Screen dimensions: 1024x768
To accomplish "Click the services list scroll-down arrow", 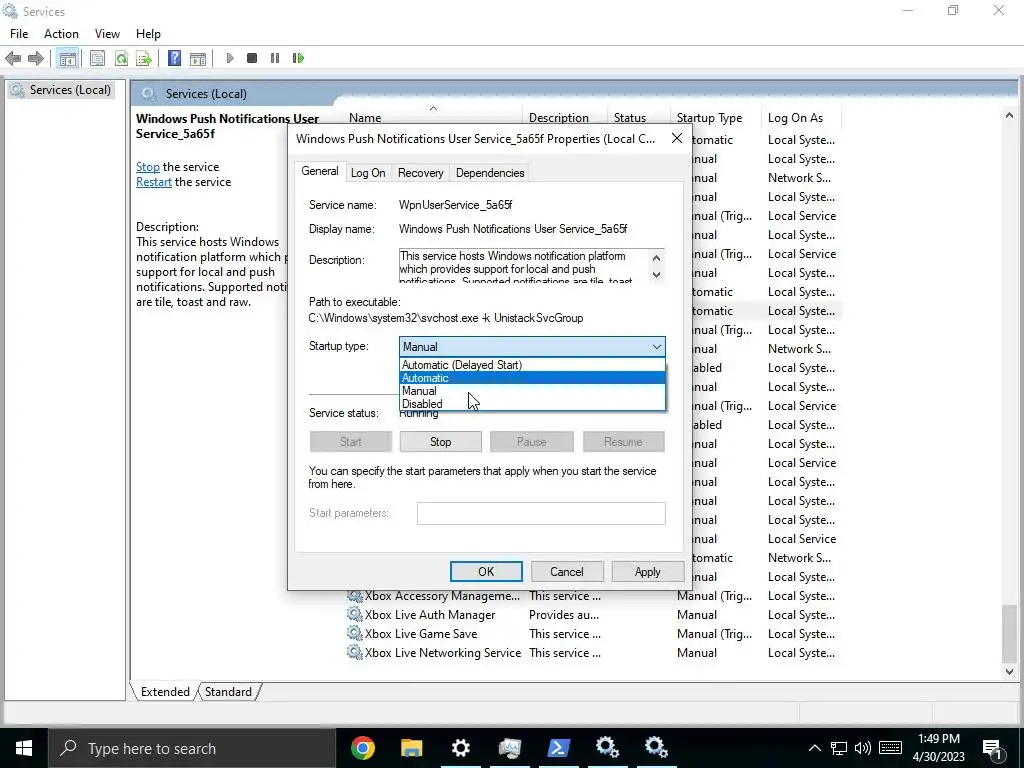I will (x=1009, y=671).
